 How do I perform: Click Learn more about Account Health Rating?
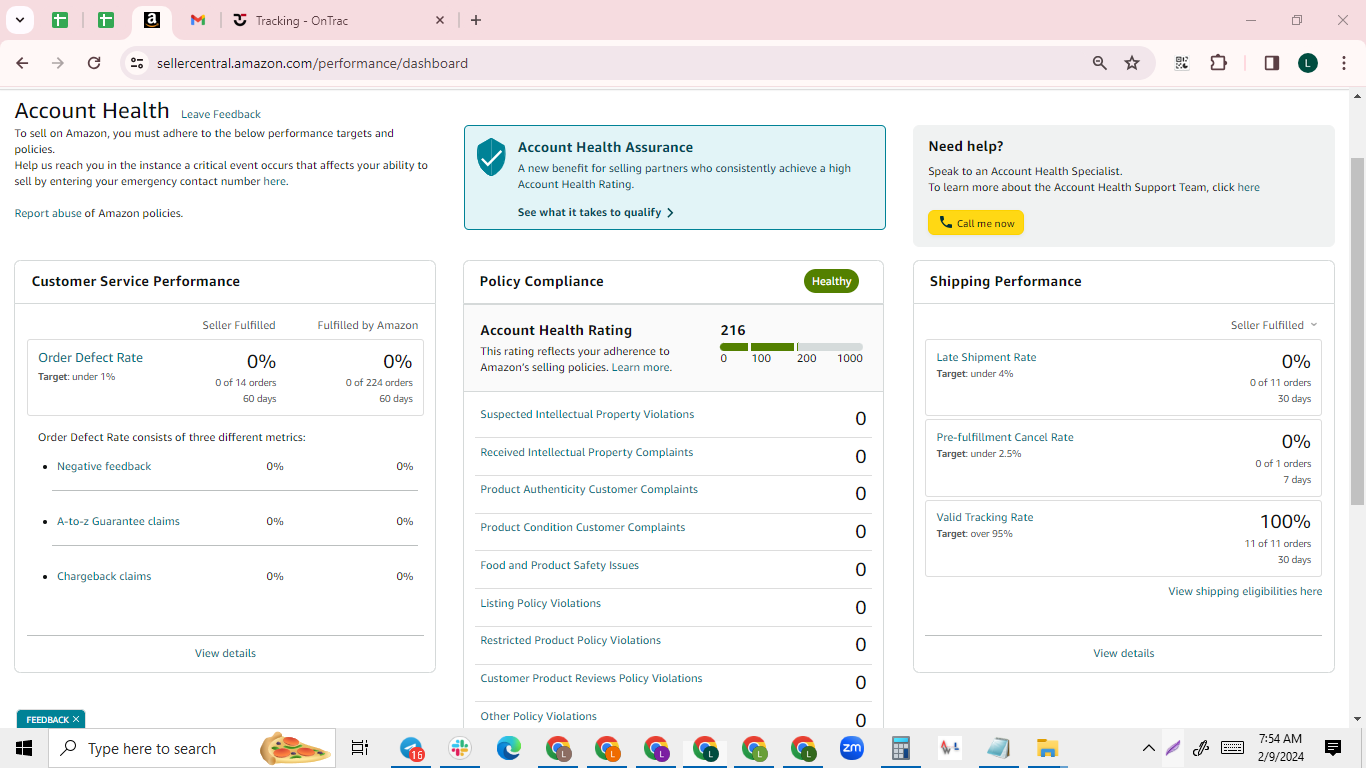pyautogui.click(x=641, y=367)
